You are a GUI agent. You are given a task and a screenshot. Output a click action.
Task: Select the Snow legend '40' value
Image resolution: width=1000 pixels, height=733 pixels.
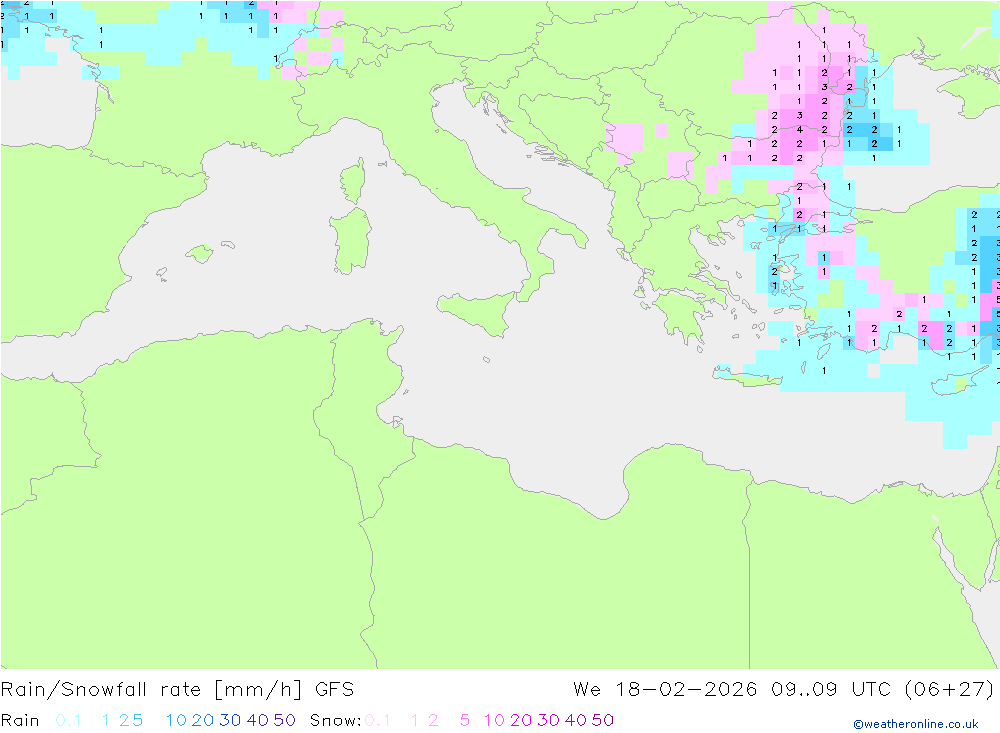click(x=576, y=720)
